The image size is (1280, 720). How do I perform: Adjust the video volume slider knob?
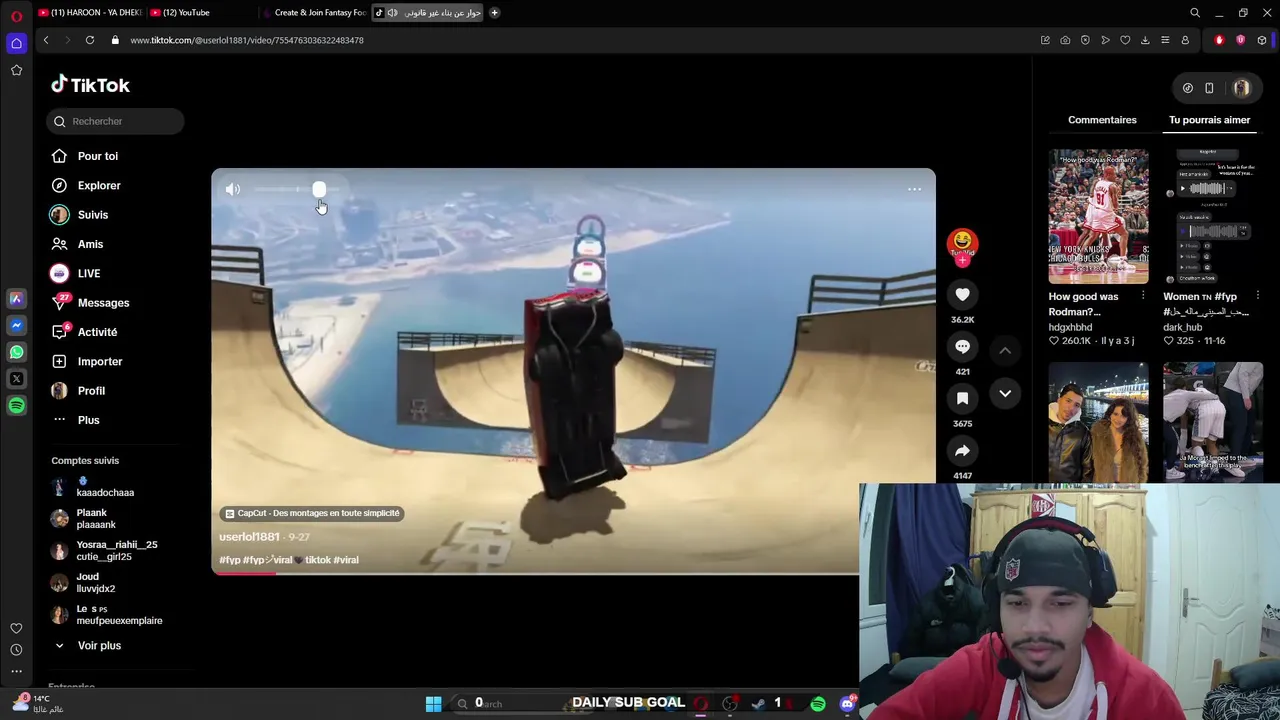[319, 189]
